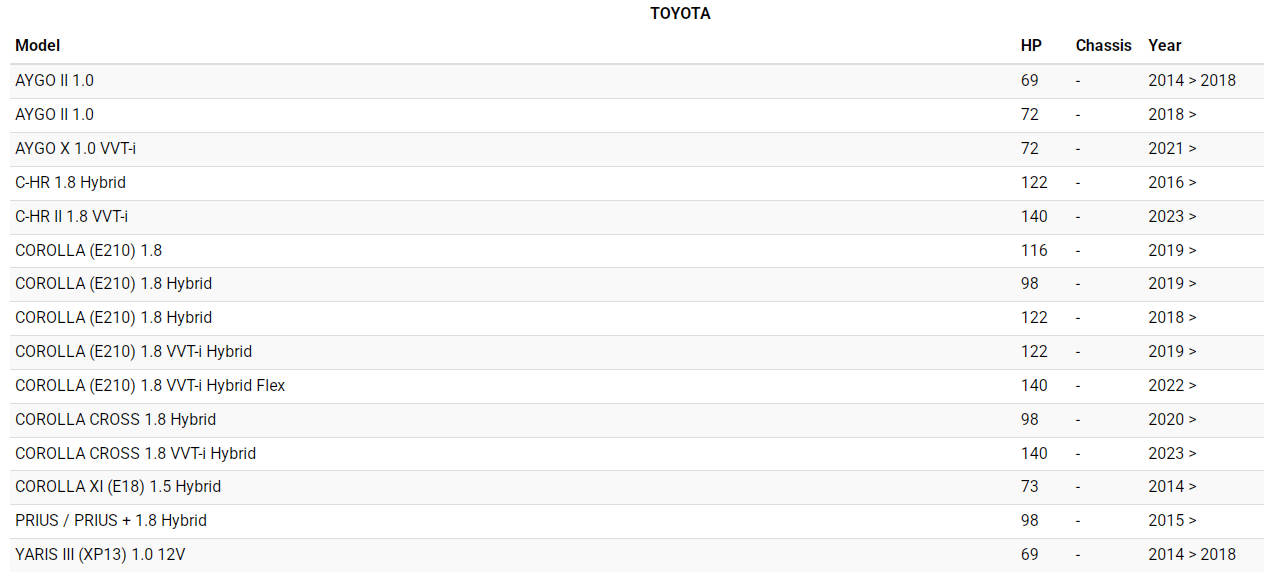The height and width of the screenshot is (572, 1264).
Task: Click the HP column header
Action: tap(1031, 46)
